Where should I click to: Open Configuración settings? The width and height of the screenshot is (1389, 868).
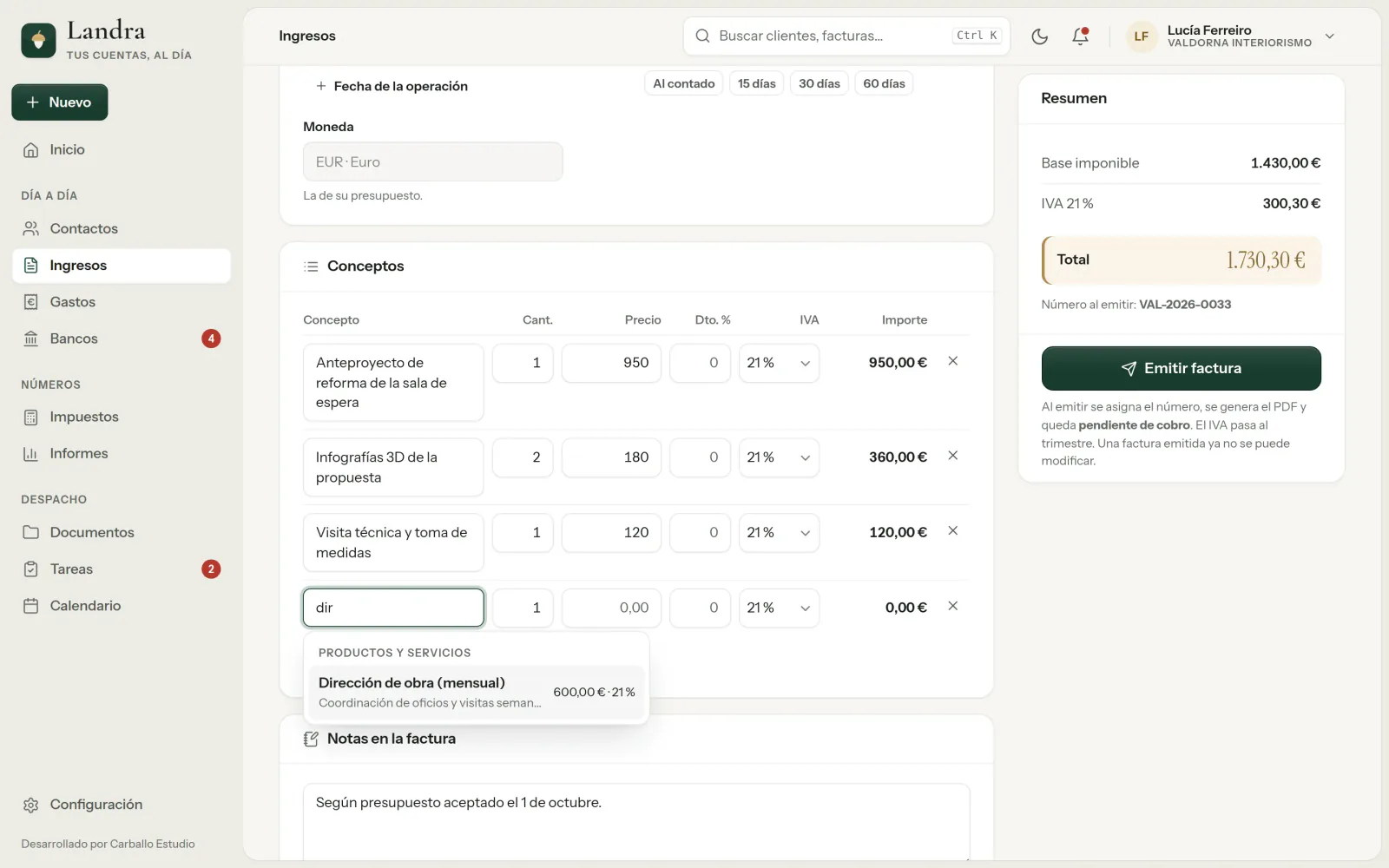(122, 805)
